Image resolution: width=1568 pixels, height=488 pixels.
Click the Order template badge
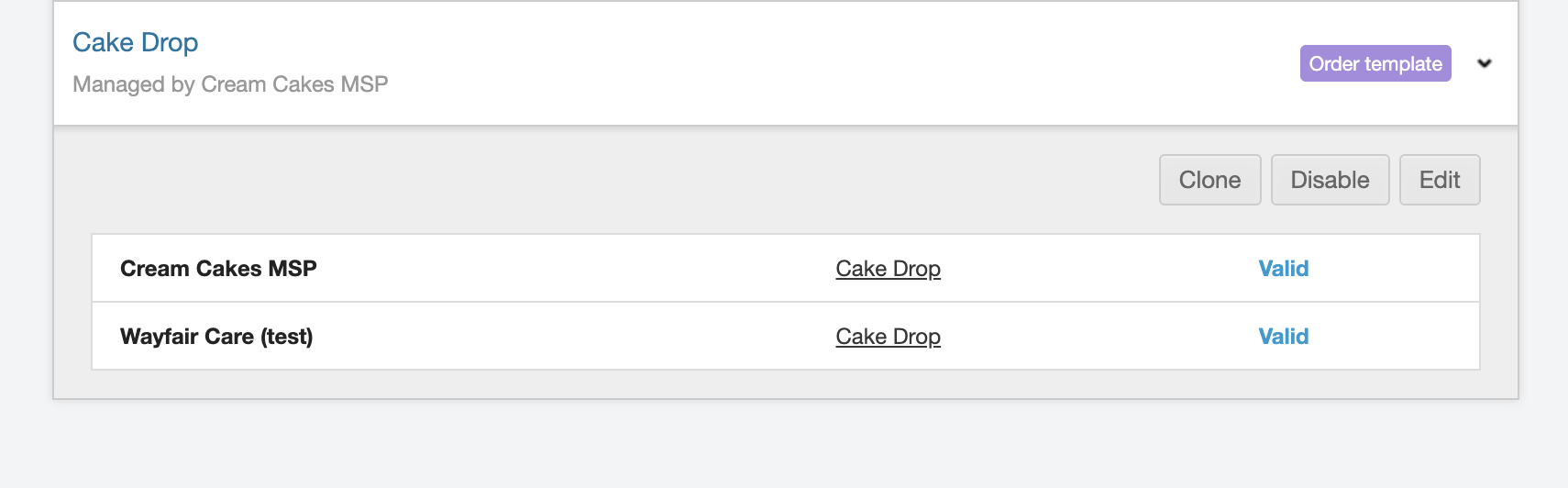point(1375,63)
